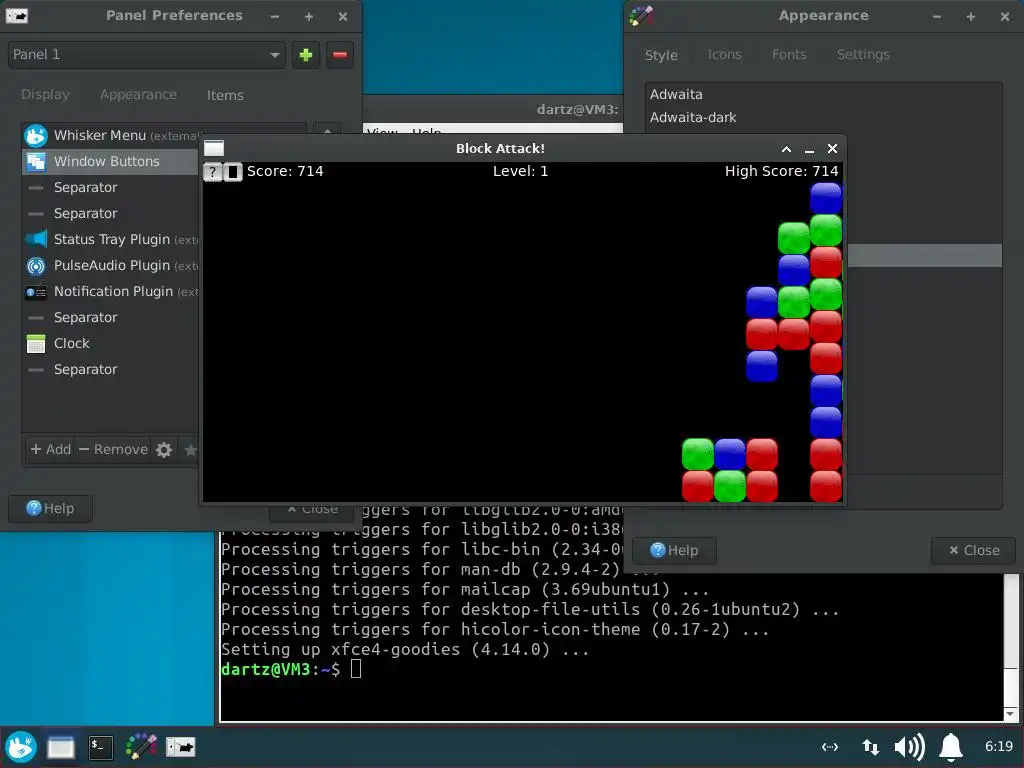
Task: Click the Block Attack help question icon
Action: 212,172
